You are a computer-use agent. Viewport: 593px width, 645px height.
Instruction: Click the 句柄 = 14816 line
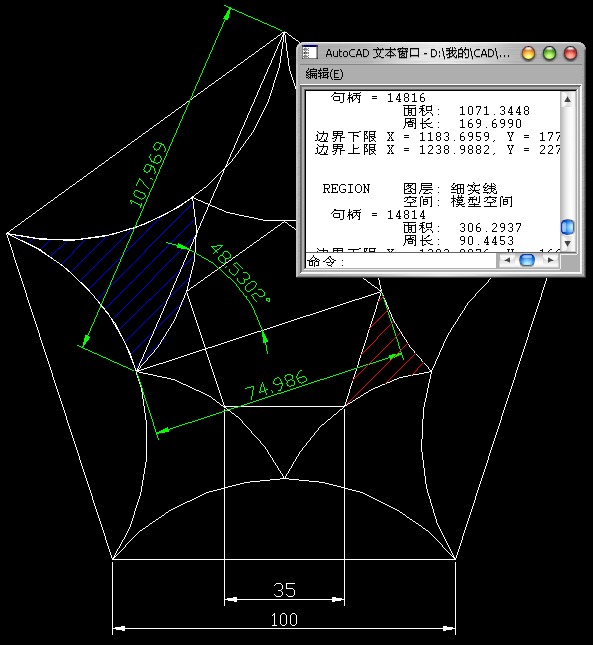point(378,97)
